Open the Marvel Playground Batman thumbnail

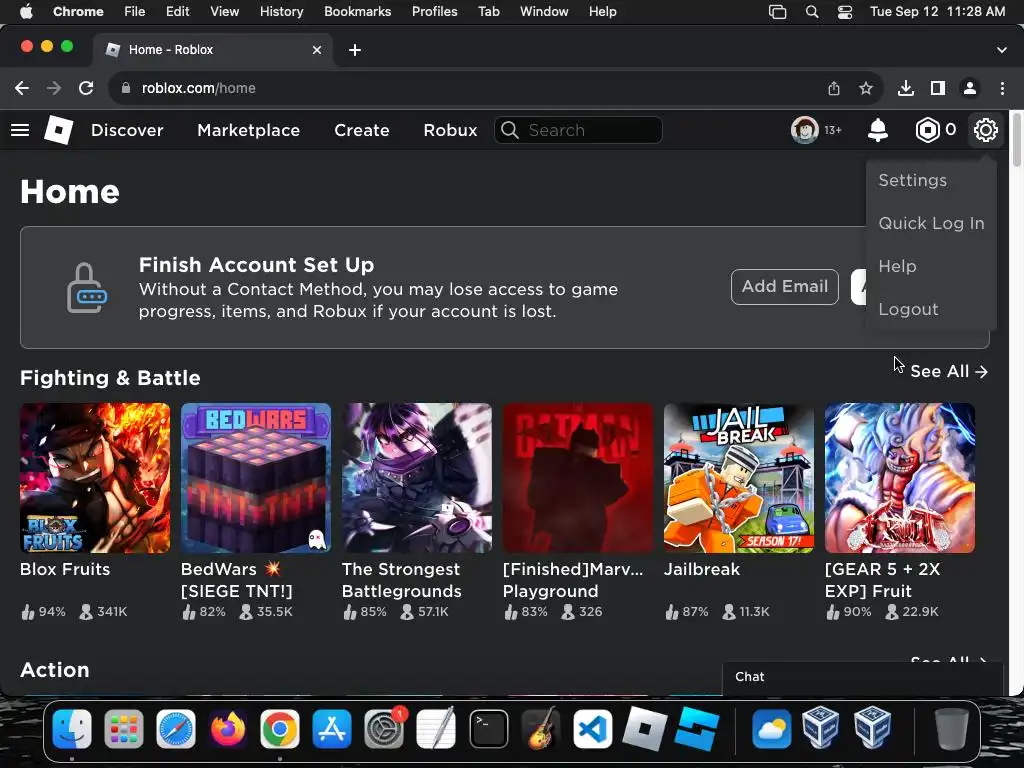point(578,478)
